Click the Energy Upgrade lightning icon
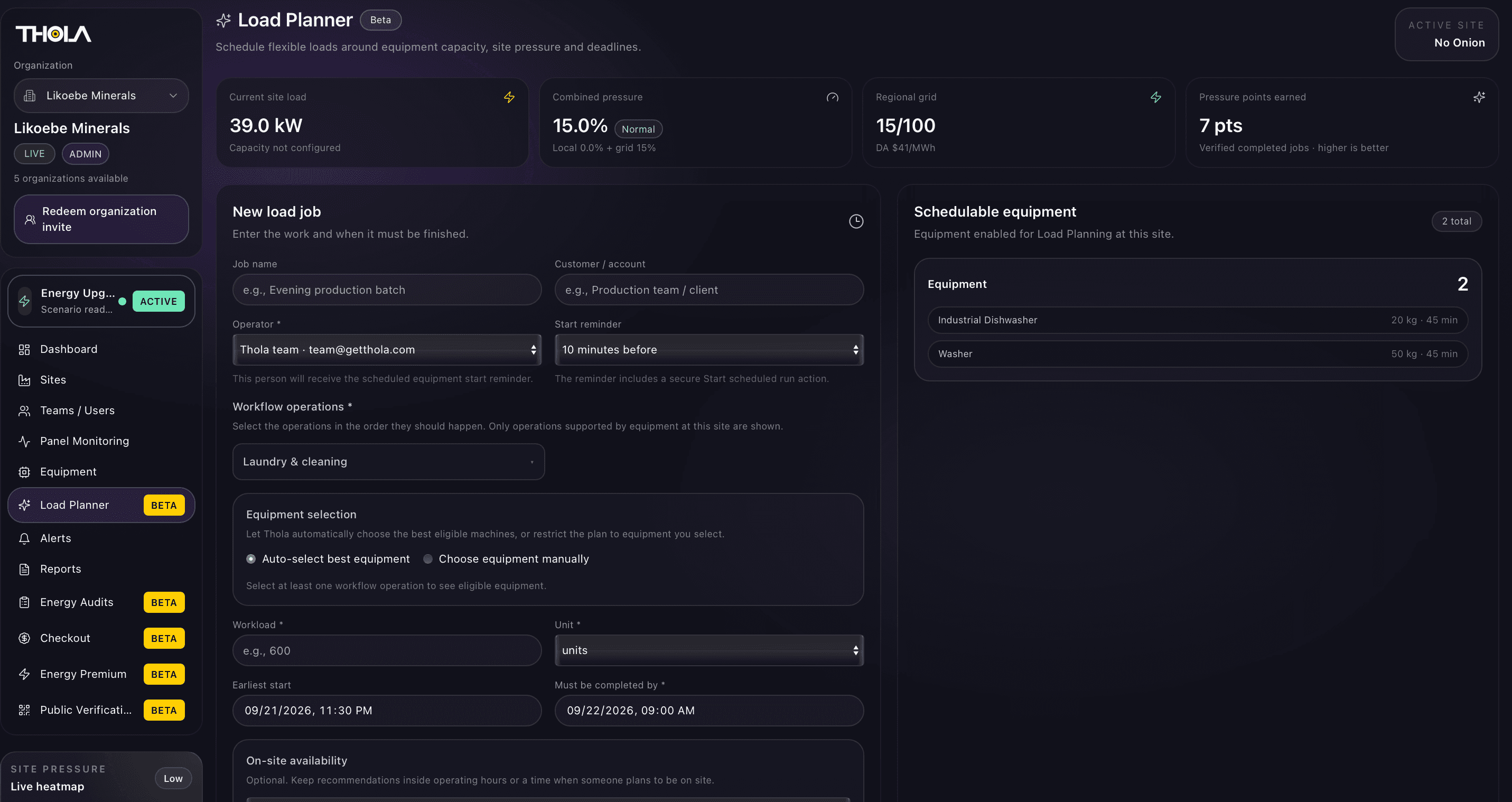1512x802 pixels. pyautogui.click(x=25, y=301)
